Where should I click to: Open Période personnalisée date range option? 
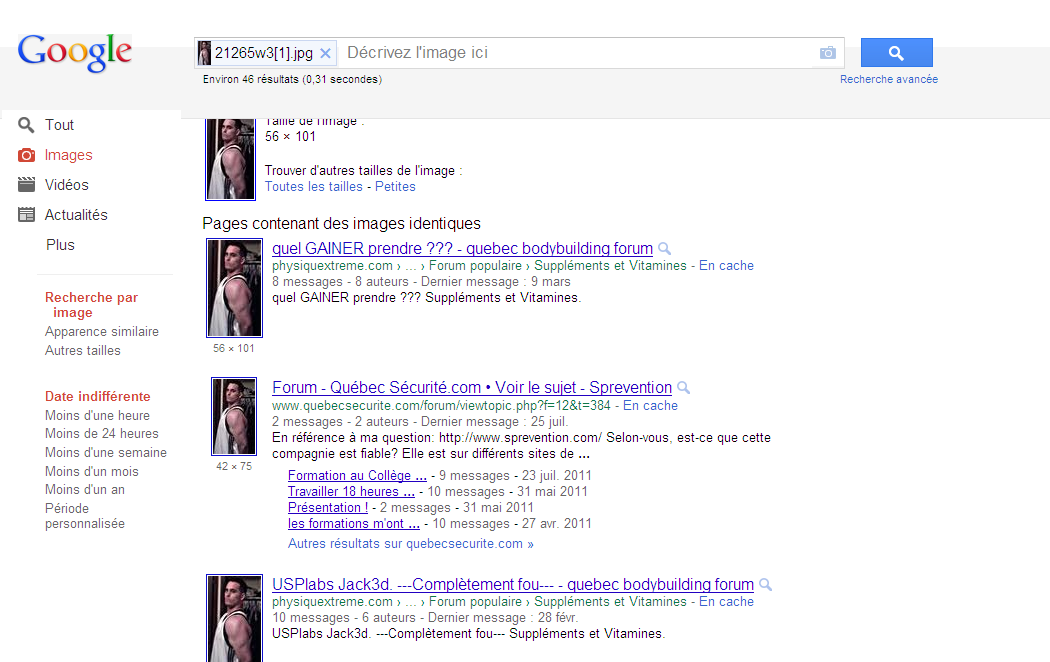pos(84,515)
